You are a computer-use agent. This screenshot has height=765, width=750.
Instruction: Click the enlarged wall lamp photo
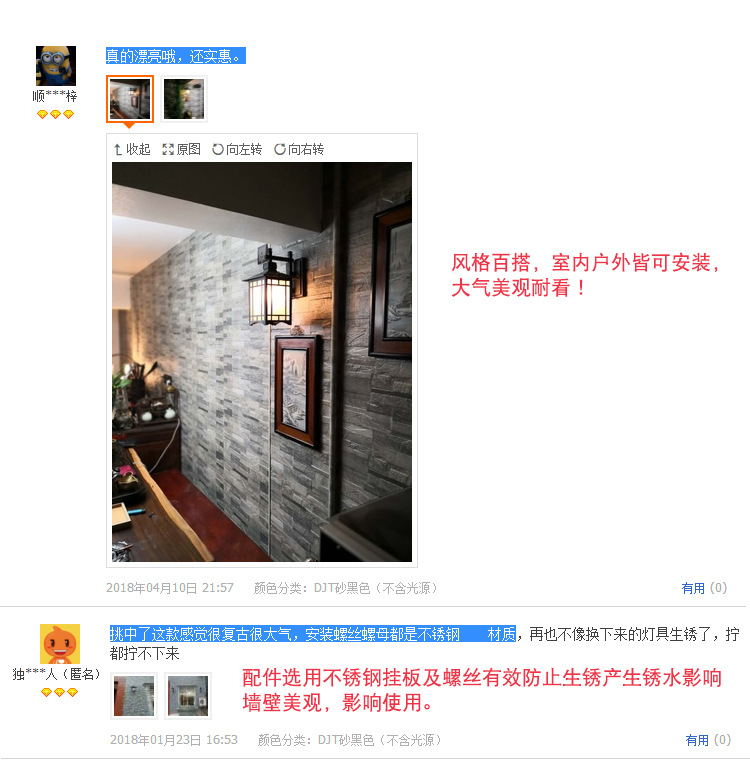[x=262, y=362]
